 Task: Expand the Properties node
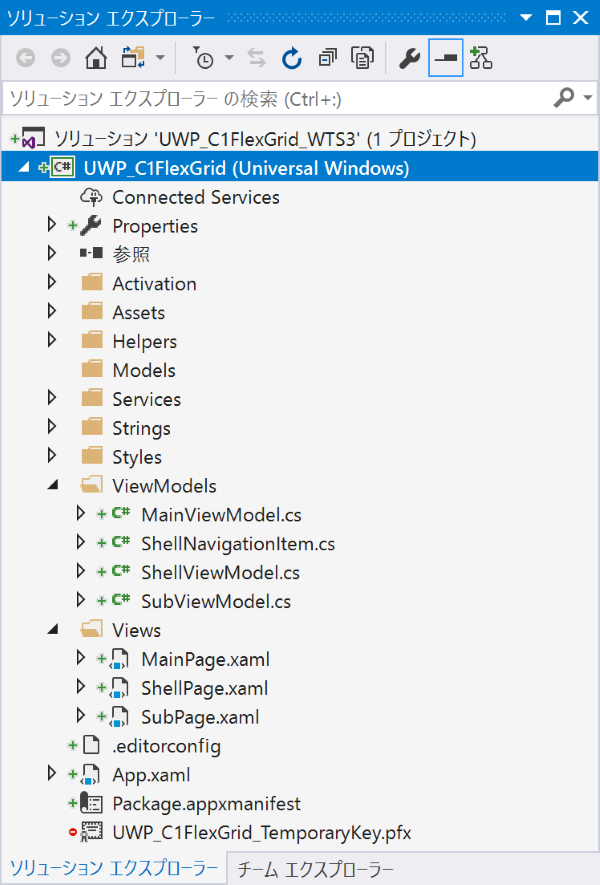click(51, 225)
